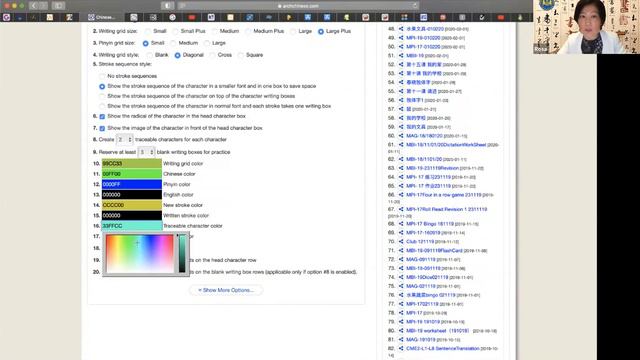640x360 pixels.
Task: Click share icon beside Club 121119
Action: [401, 242]
